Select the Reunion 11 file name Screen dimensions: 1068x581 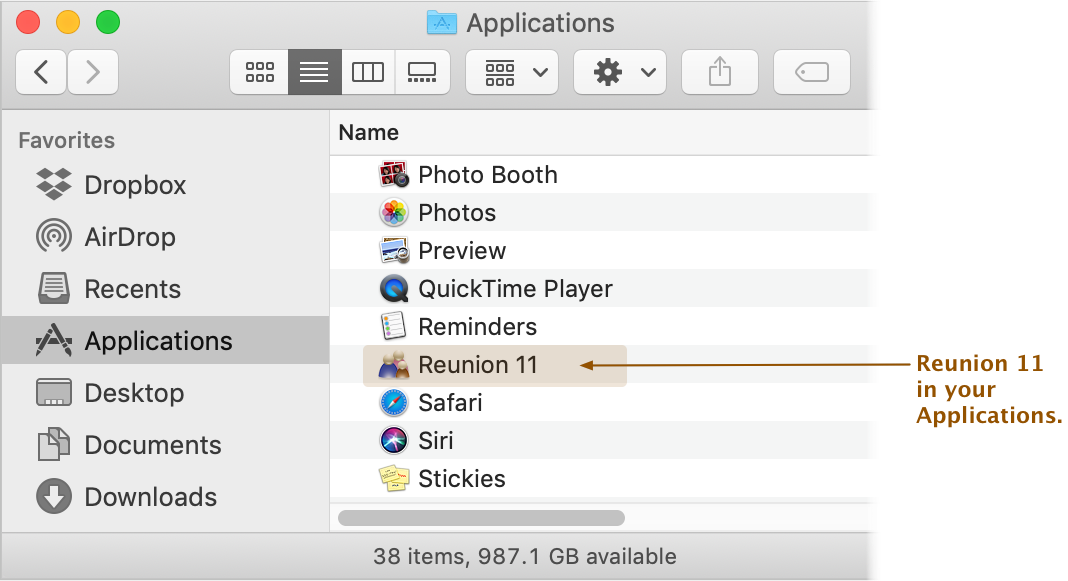(477, 365)
